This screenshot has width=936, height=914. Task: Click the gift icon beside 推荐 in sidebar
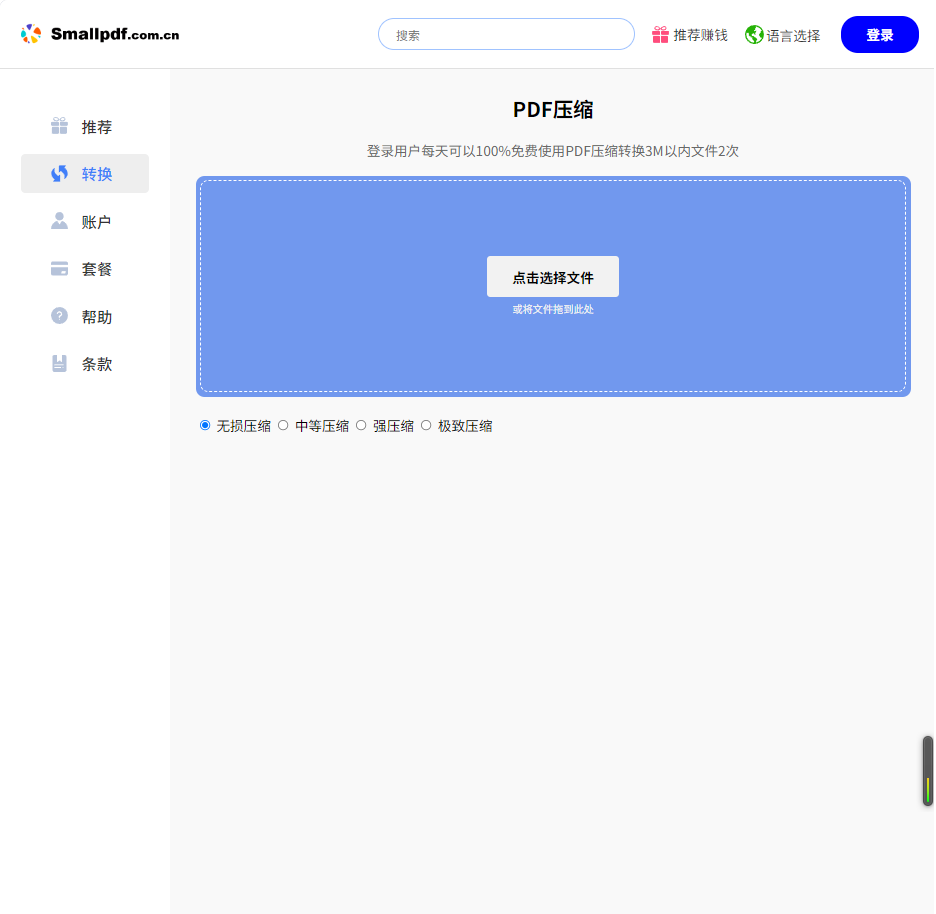[x=59, y=126]
